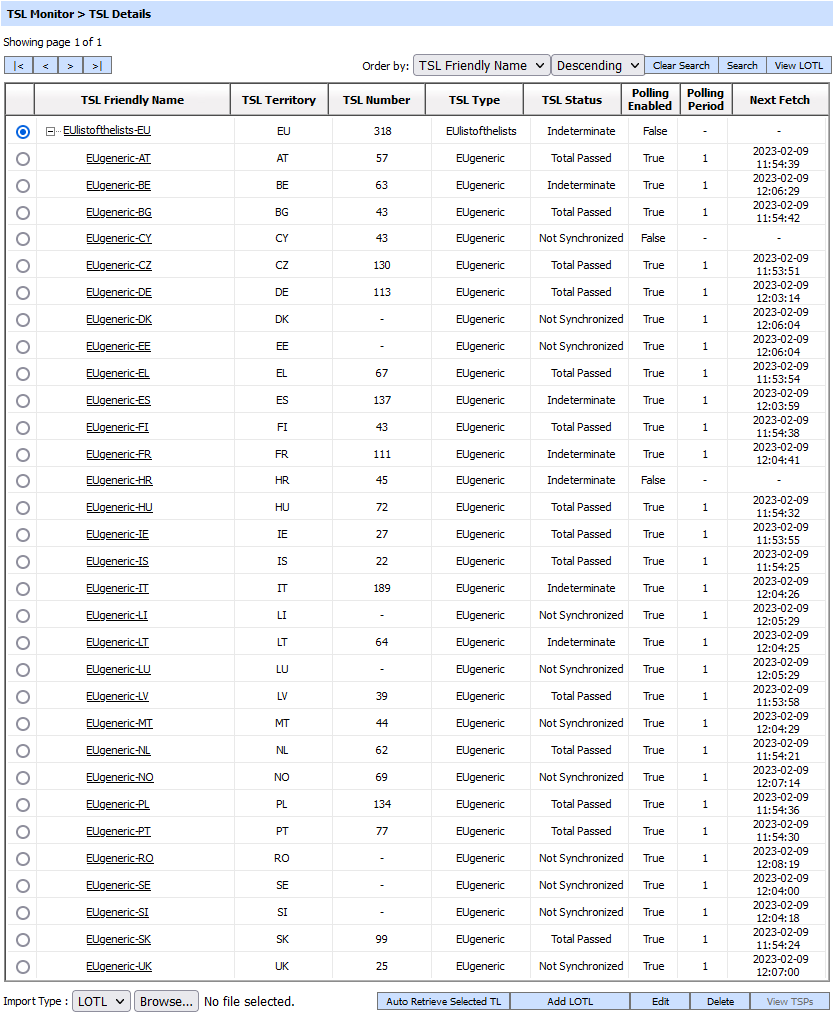Click the TSL Status column header

pos(572,100)
